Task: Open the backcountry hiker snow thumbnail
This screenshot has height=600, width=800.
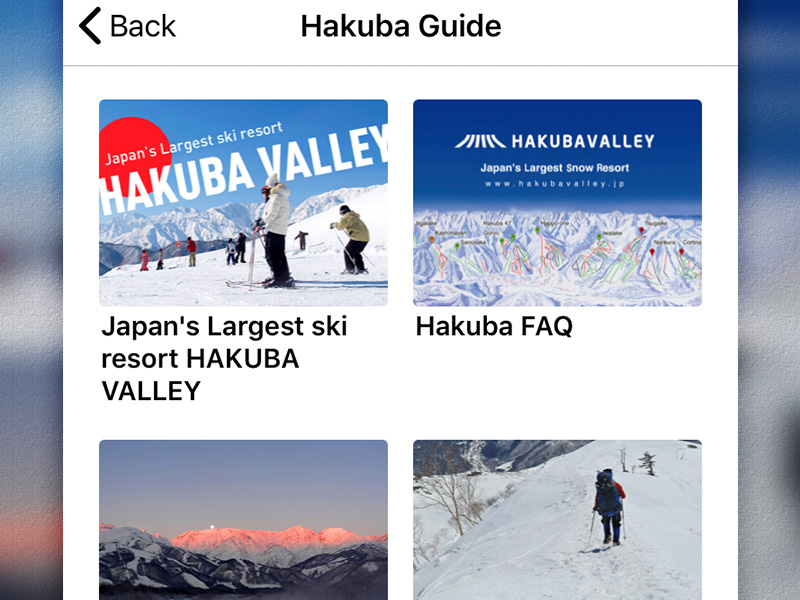Action: [557, 520]
